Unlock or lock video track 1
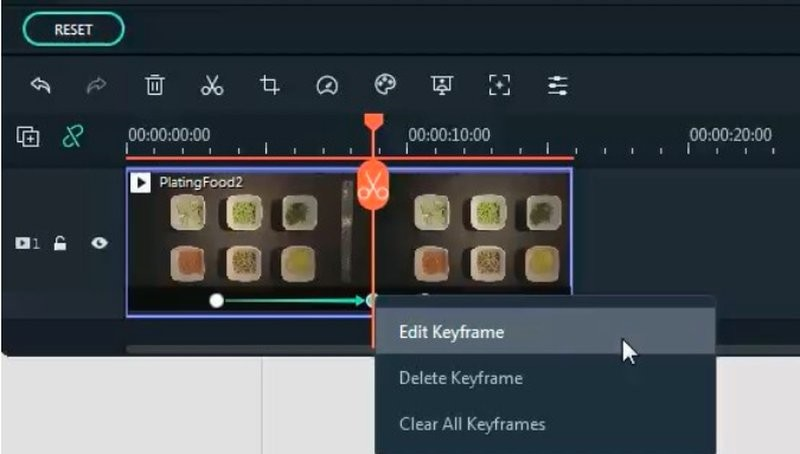800x454 pixels. pos(60,243)
